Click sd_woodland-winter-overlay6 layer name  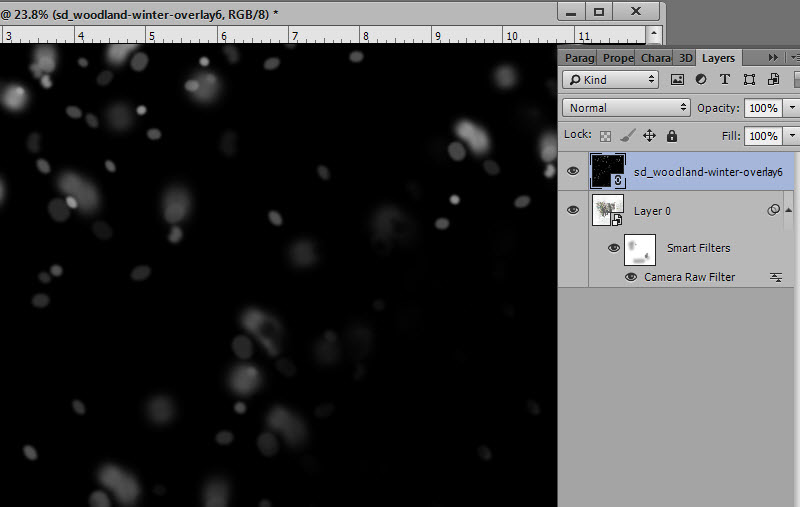708,172
